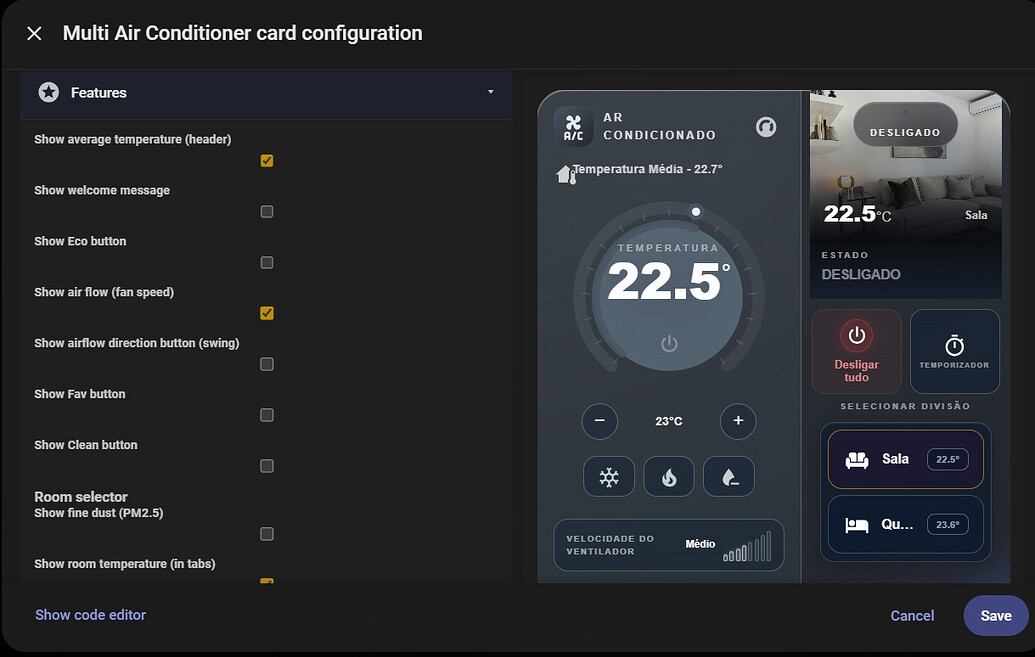This screenshot has width=1035, height=657.
Task: Click the ESTADO DESLIGADO status text
Action: click(x=861, y=266)
